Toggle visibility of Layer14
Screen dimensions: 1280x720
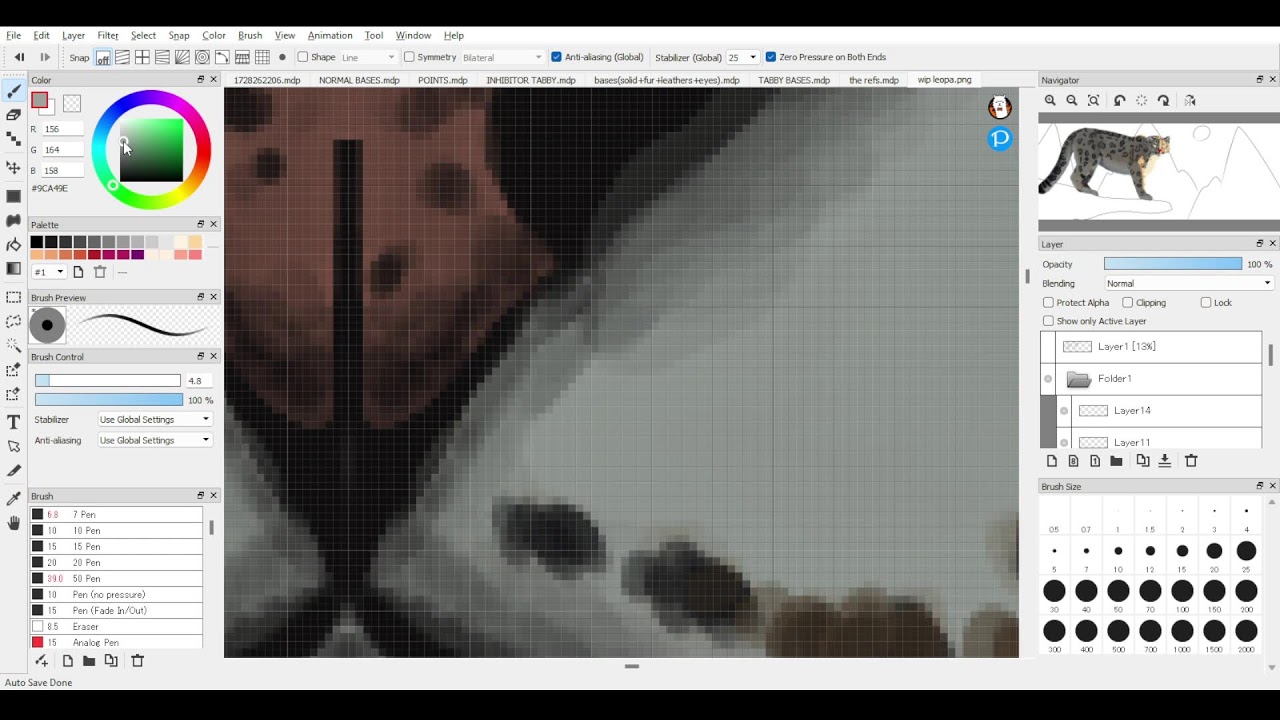[x=1064, y=411]
